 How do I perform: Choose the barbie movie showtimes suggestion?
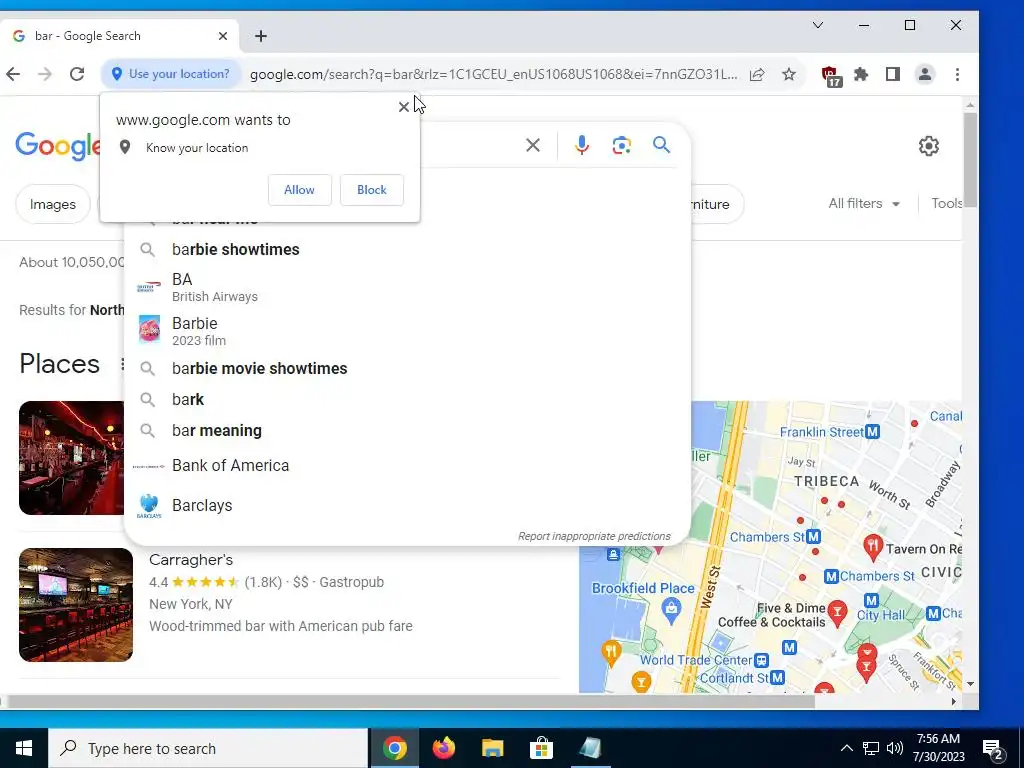click(x=407, y=368)
